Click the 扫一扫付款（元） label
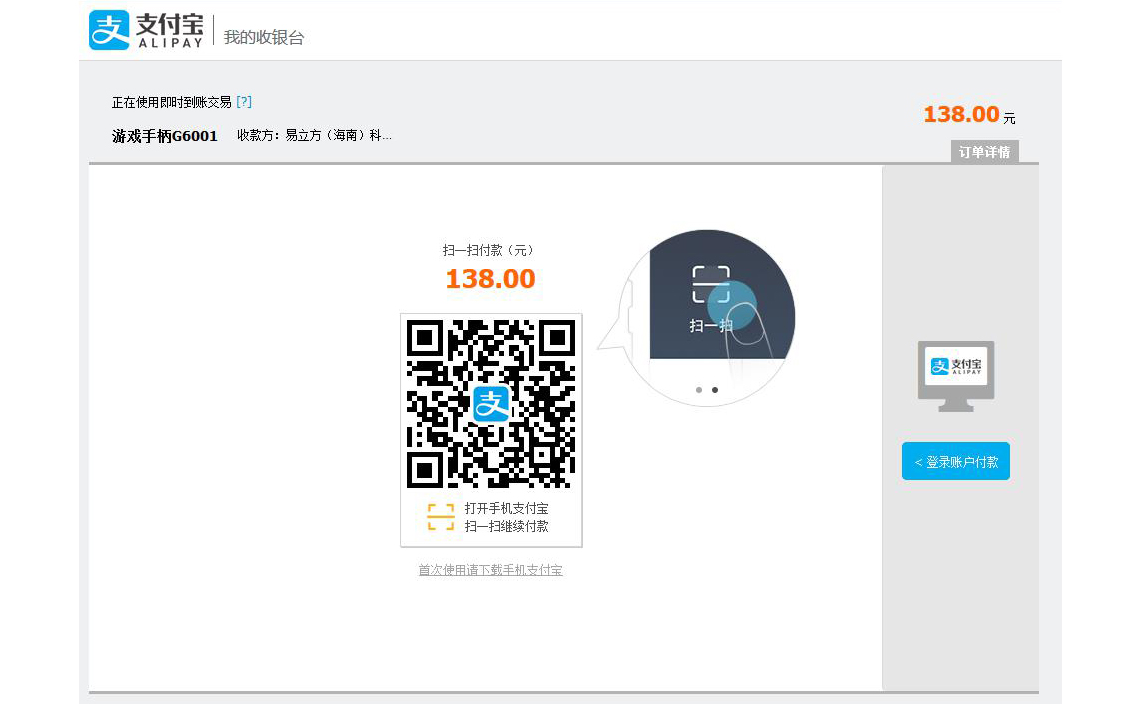This screenshot has height=707, width=1140. click(491, 250)
